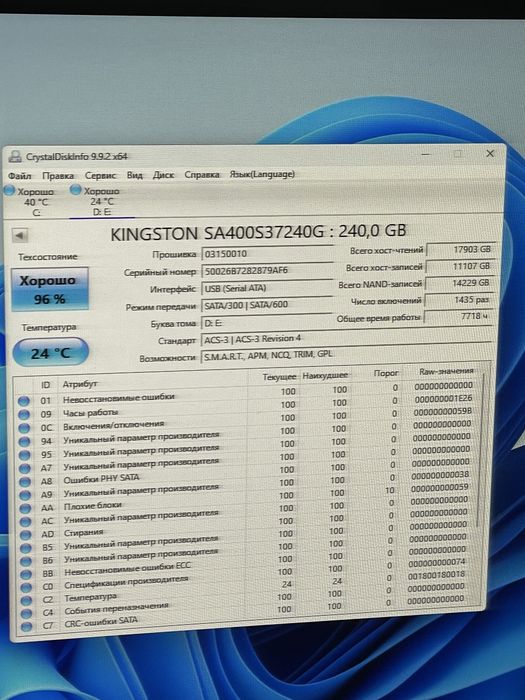Click status icon of attribute BB row
The height and width of the screenshot is (700, 525).
[26, 574]
